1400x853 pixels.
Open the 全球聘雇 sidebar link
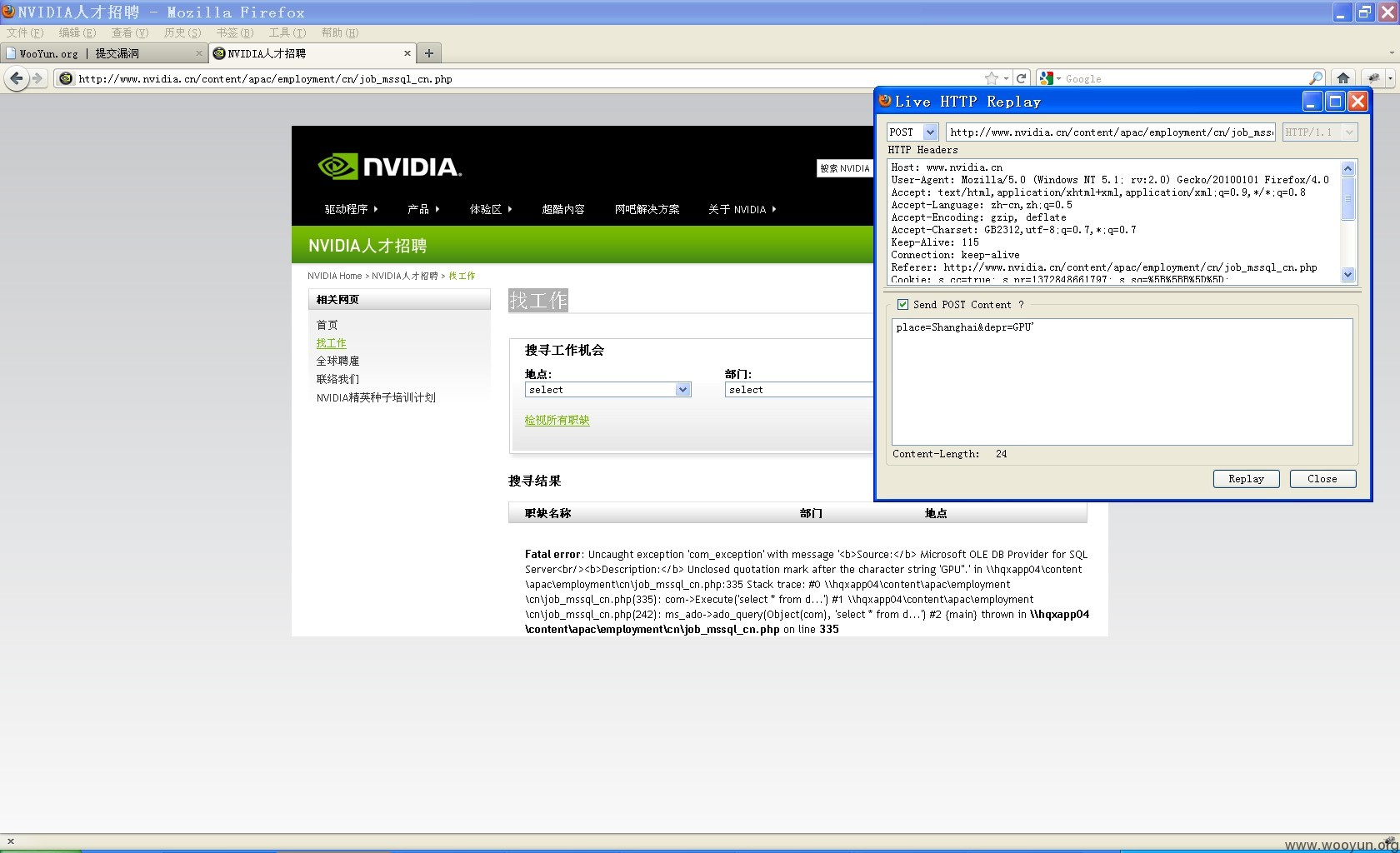[x=337, y=361]
